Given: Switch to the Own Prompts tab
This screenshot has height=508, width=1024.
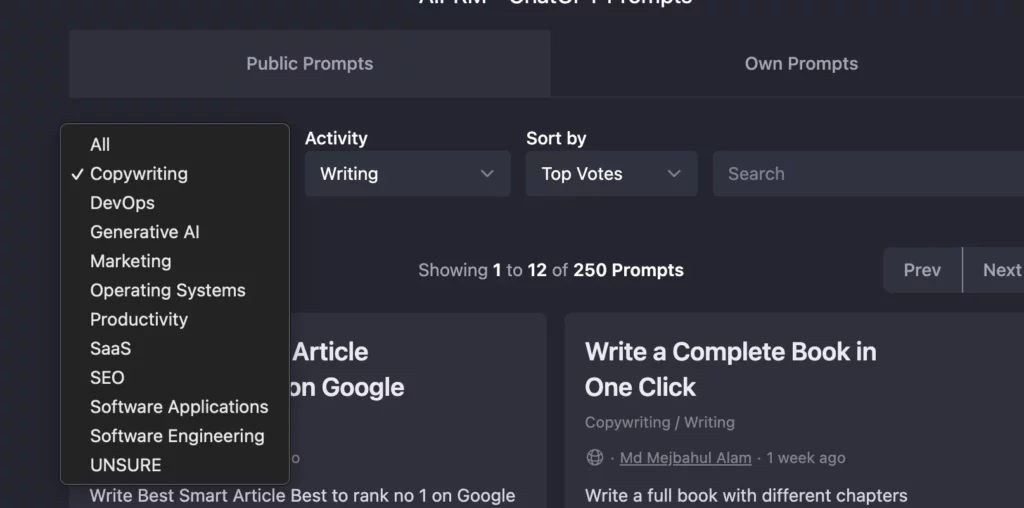Looking at the screenshot, I should (x=801, y=64).
